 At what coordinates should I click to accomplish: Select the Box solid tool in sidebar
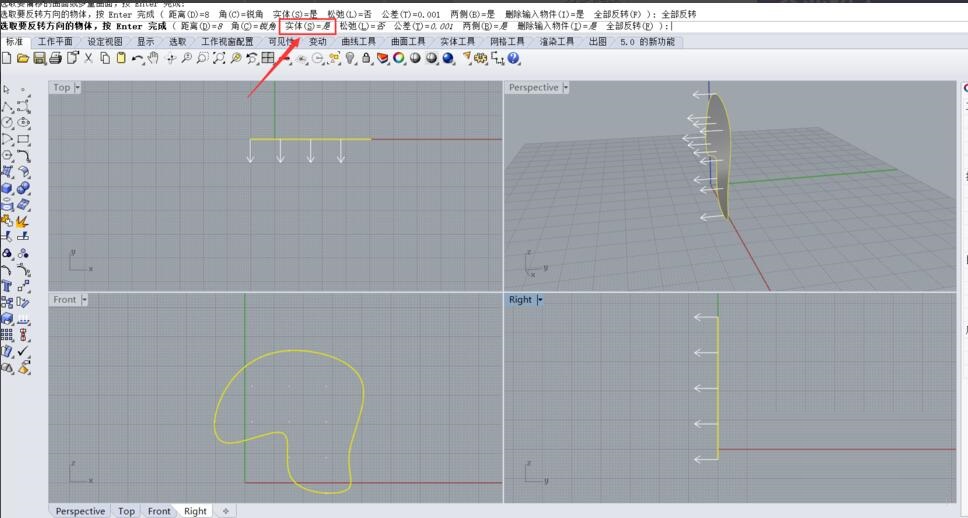[x=7, y=188]
